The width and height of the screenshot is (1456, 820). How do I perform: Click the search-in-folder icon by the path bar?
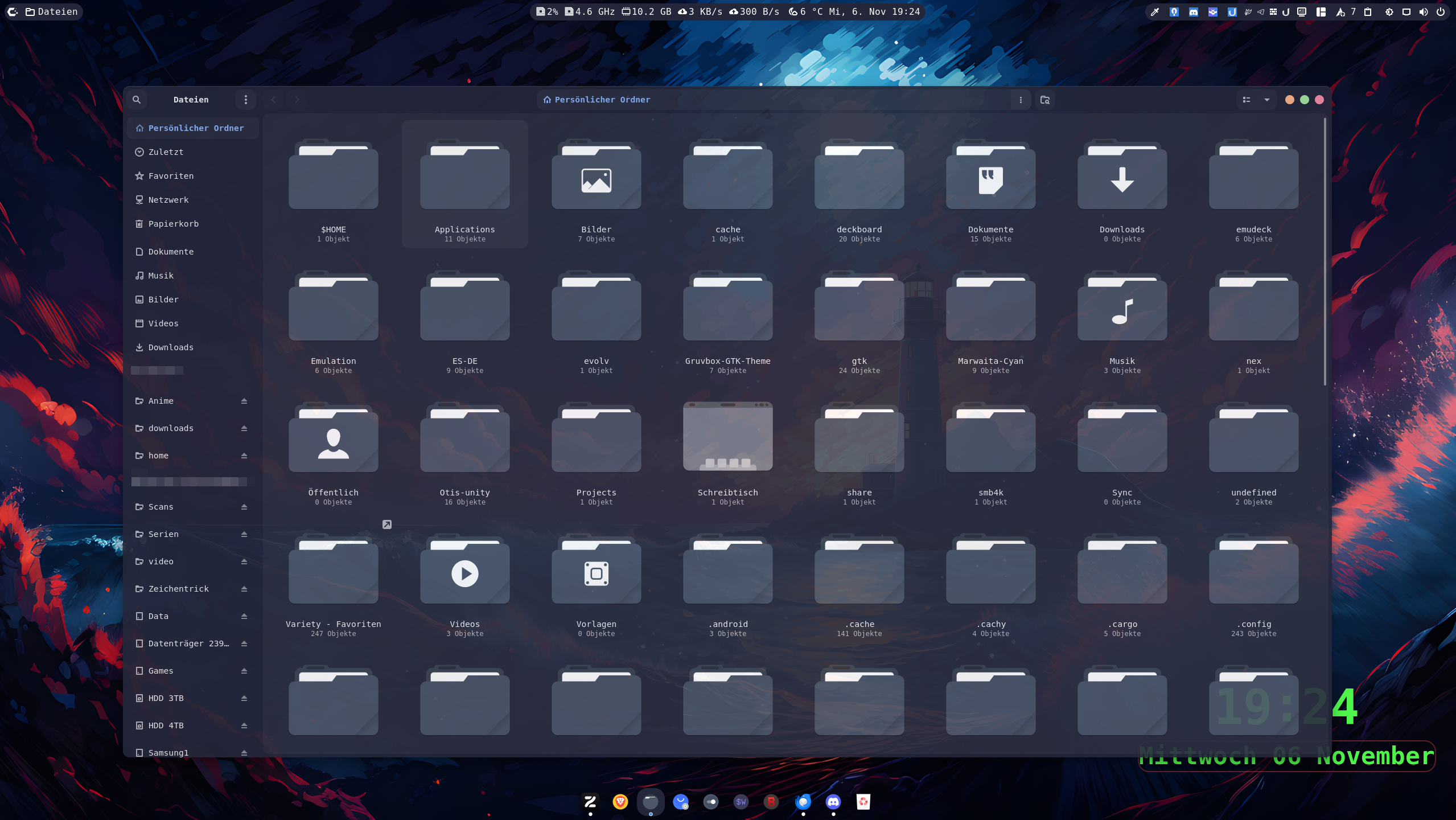tap(1045, 100)
